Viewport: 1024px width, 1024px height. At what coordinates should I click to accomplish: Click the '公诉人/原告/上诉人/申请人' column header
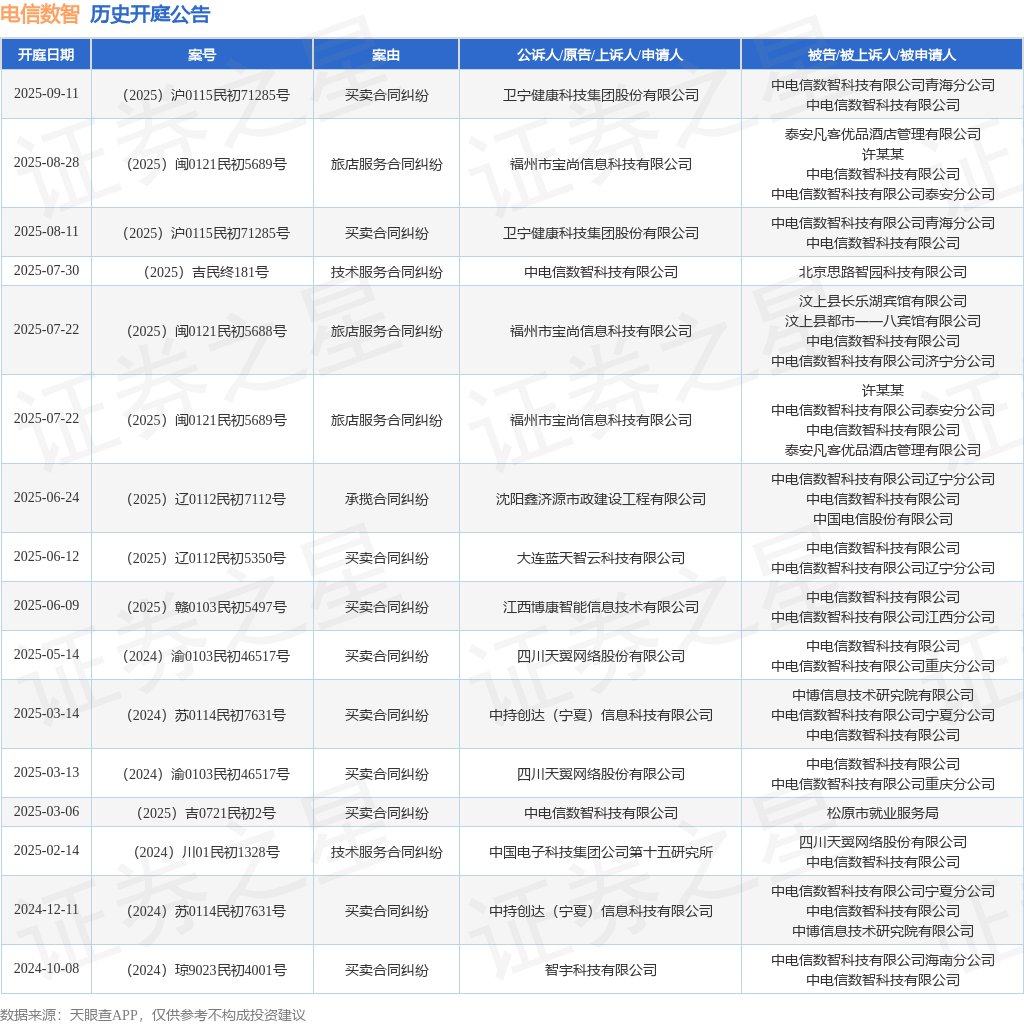click(x=600, y=55)
